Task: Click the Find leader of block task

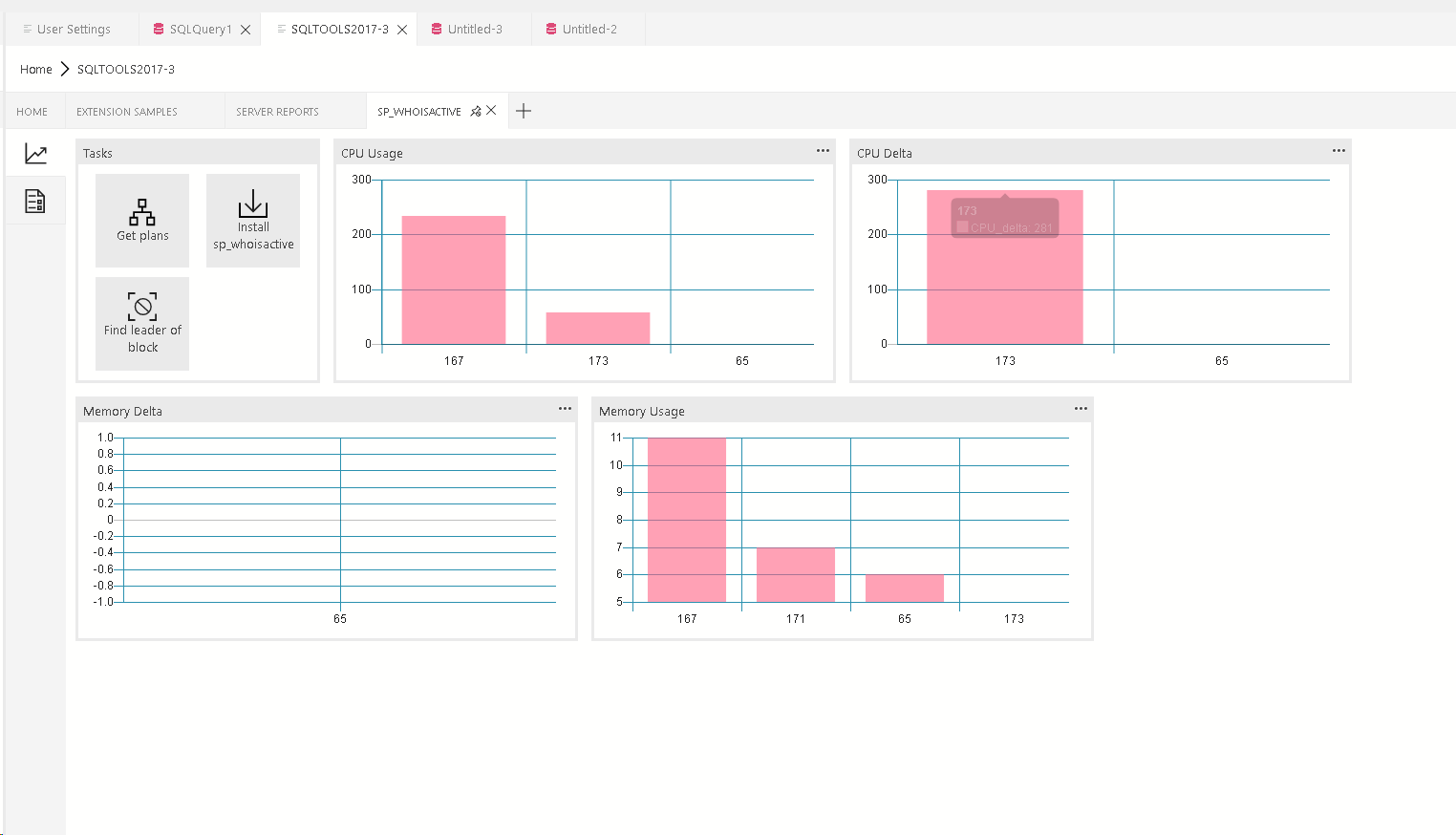Action: tap(142, 324)
